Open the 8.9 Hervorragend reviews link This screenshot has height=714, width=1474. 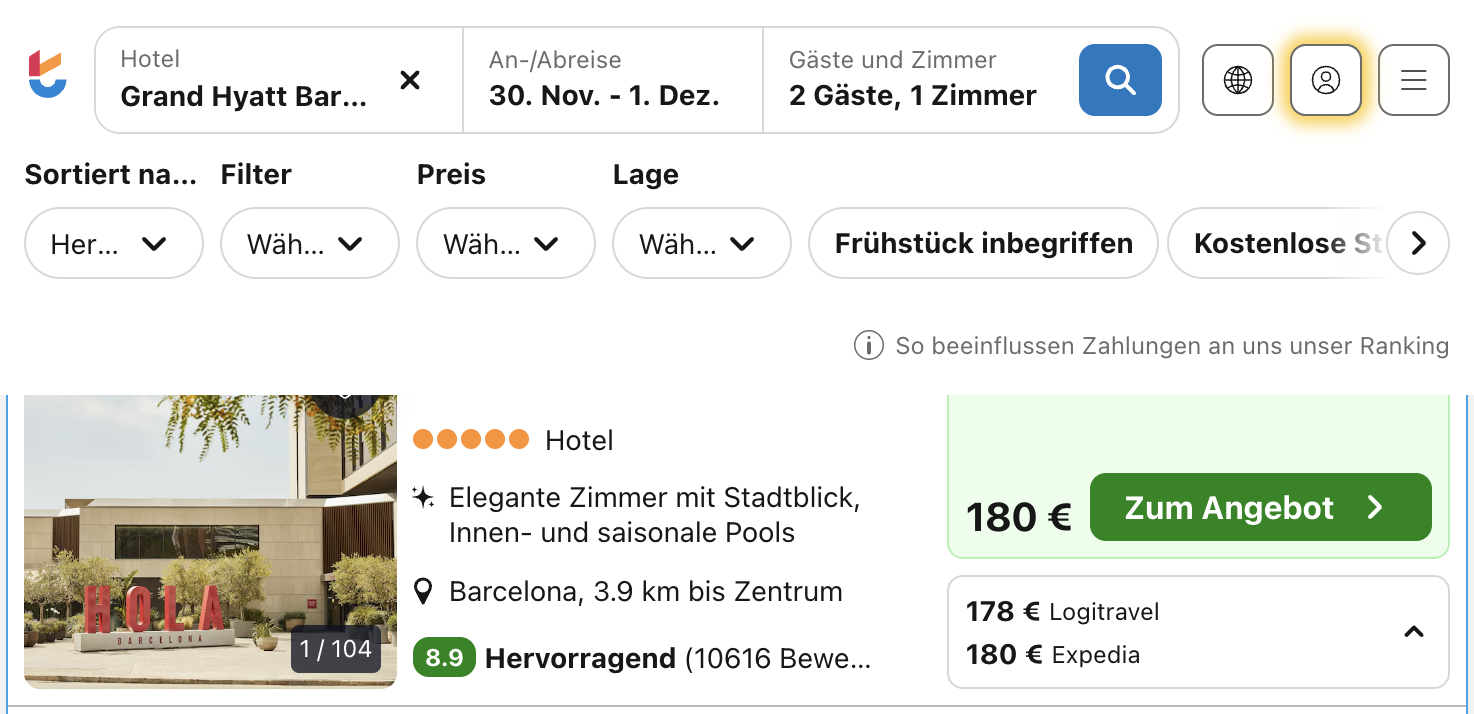click(642, 658)
